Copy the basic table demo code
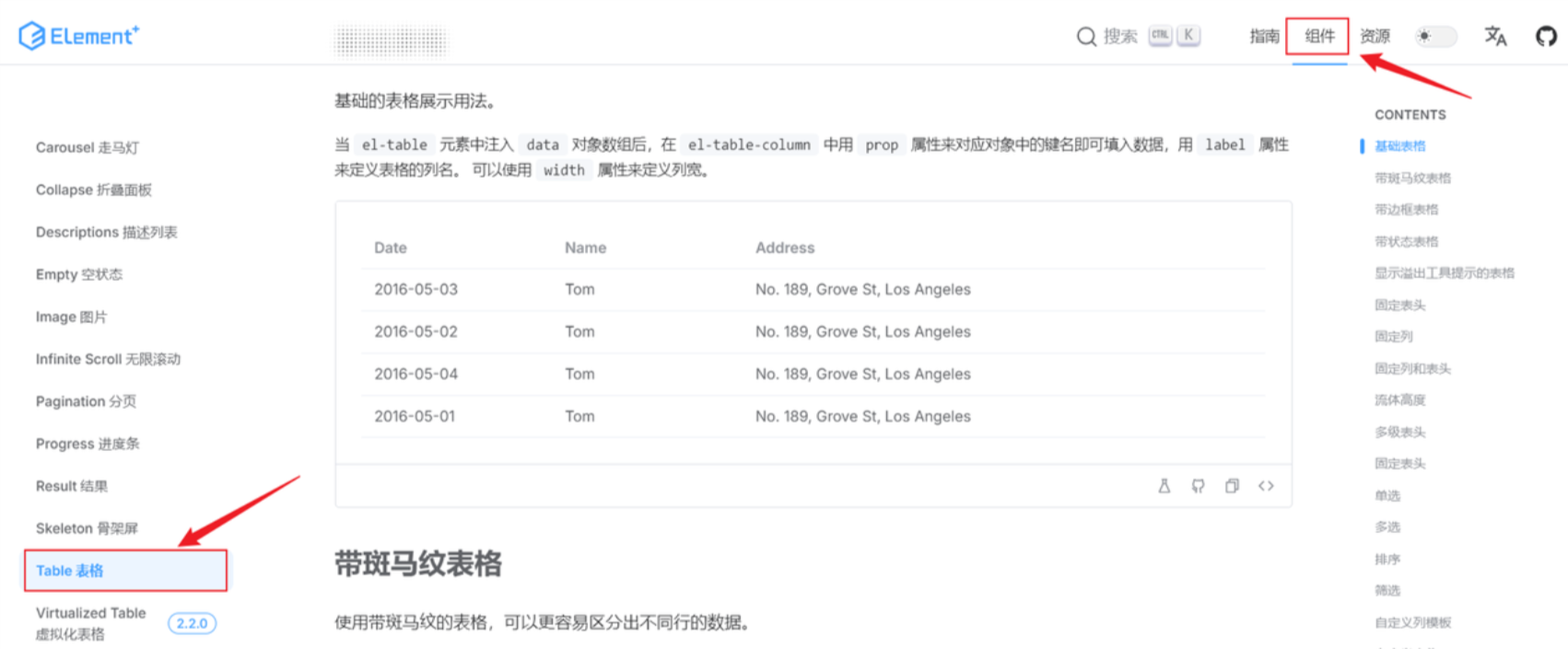The width and height of the screenshot is (1568, 649). 1232,486
